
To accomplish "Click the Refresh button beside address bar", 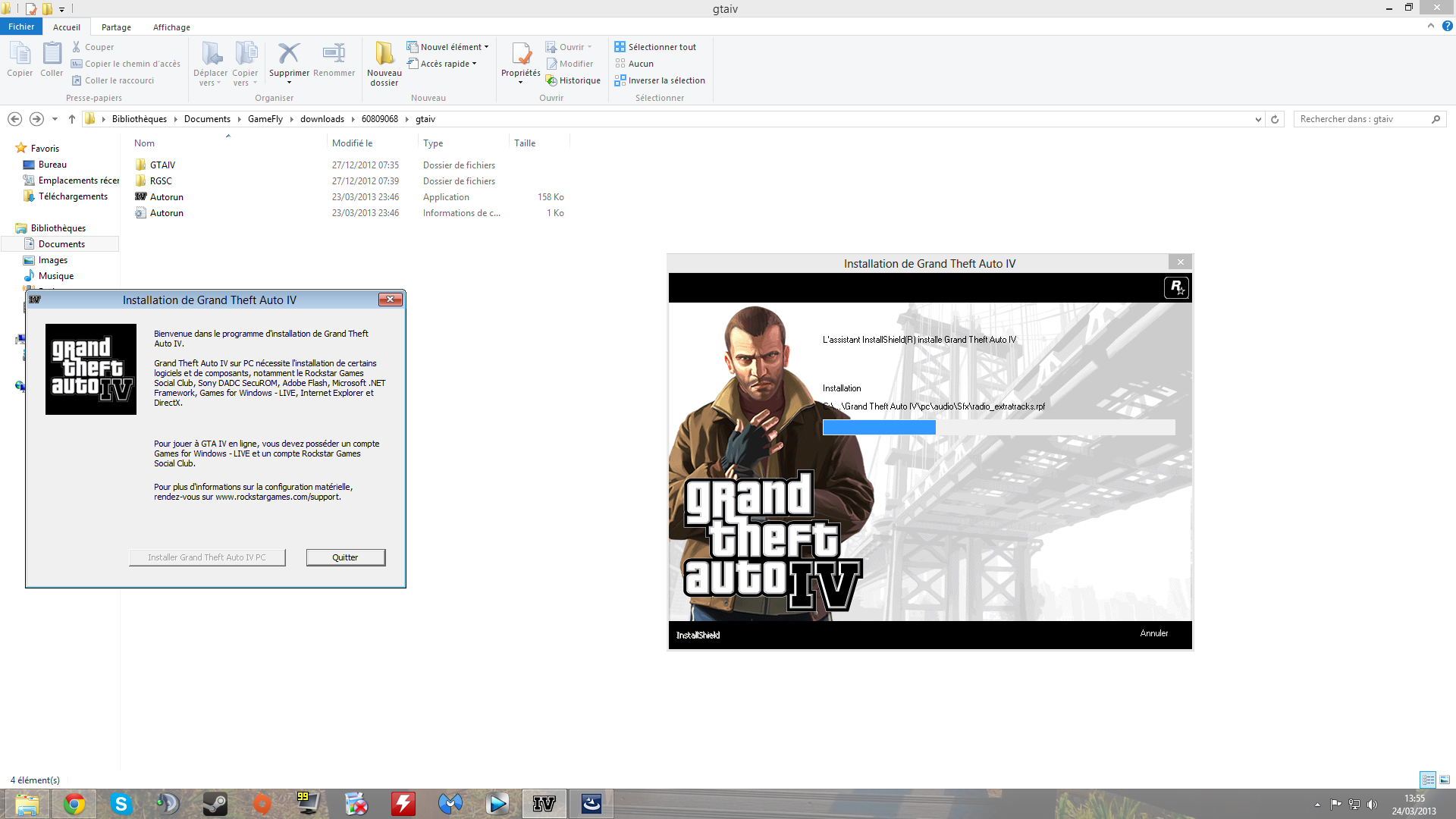I will pyautogui.click(x=1275, y=119).
